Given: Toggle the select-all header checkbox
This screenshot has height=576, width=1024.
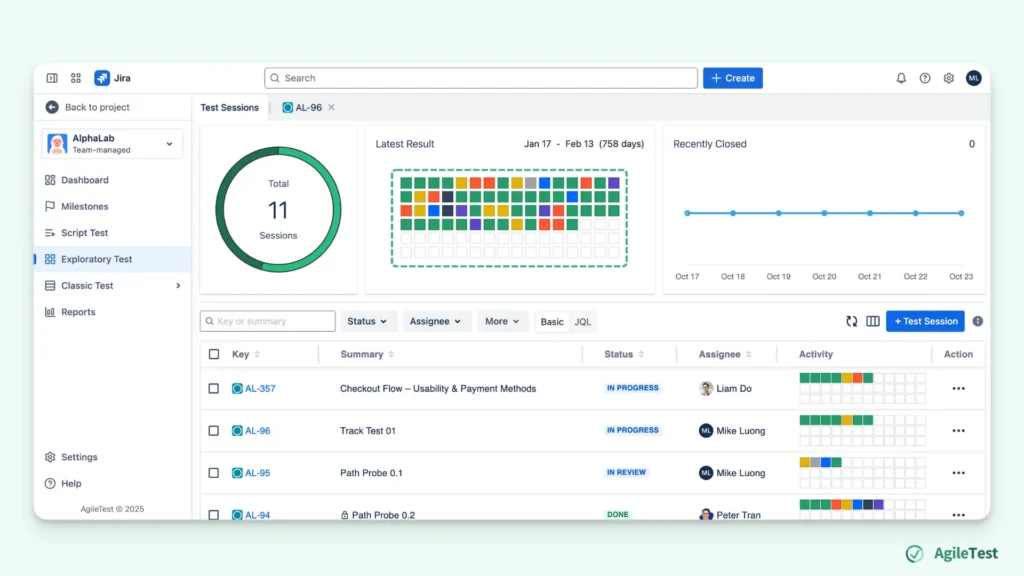Looking at the screenshot, I should (x=214, y=354).
